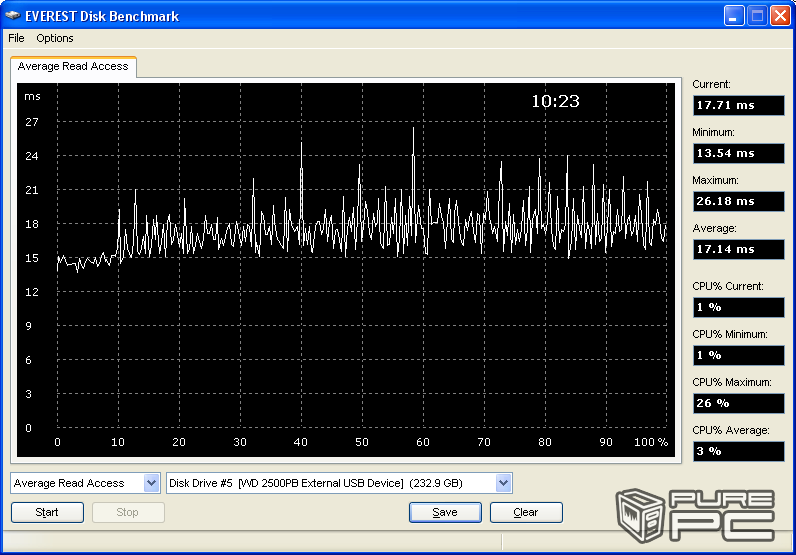
Task: Click the Minimum value 13.54 ms
Action: pos(739,153)
